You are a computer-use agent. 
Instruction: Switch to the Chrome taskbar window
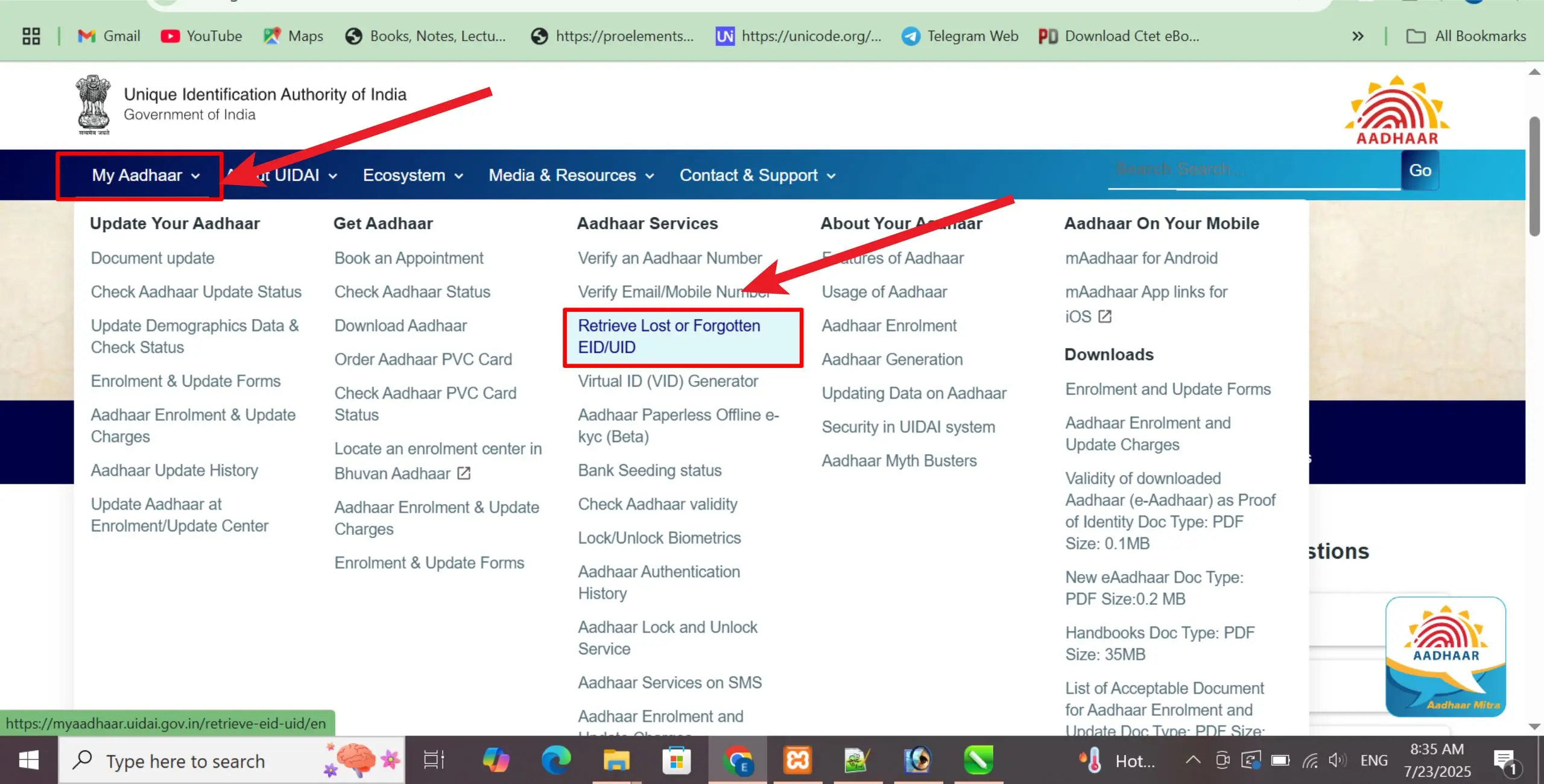738,760
